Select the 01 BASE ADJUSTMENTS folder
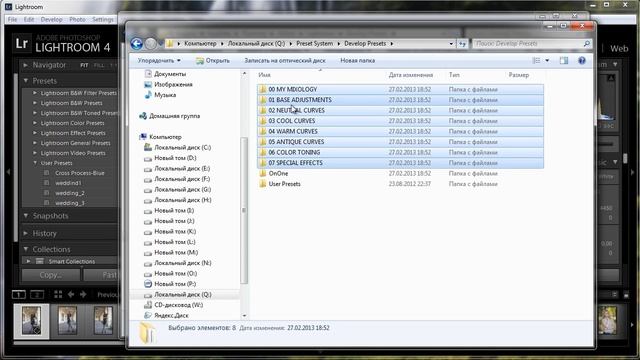 400,100
